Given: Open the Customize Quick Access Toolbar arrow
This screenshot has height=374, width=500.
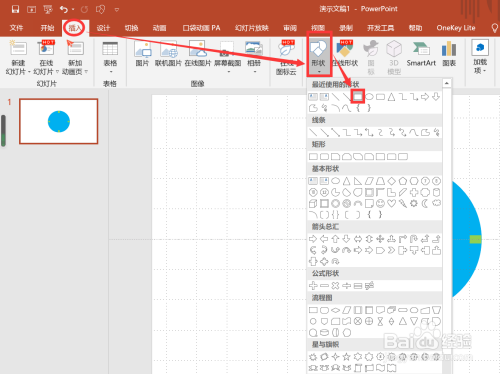Looking at the screenshot, I should pos(117,10).
